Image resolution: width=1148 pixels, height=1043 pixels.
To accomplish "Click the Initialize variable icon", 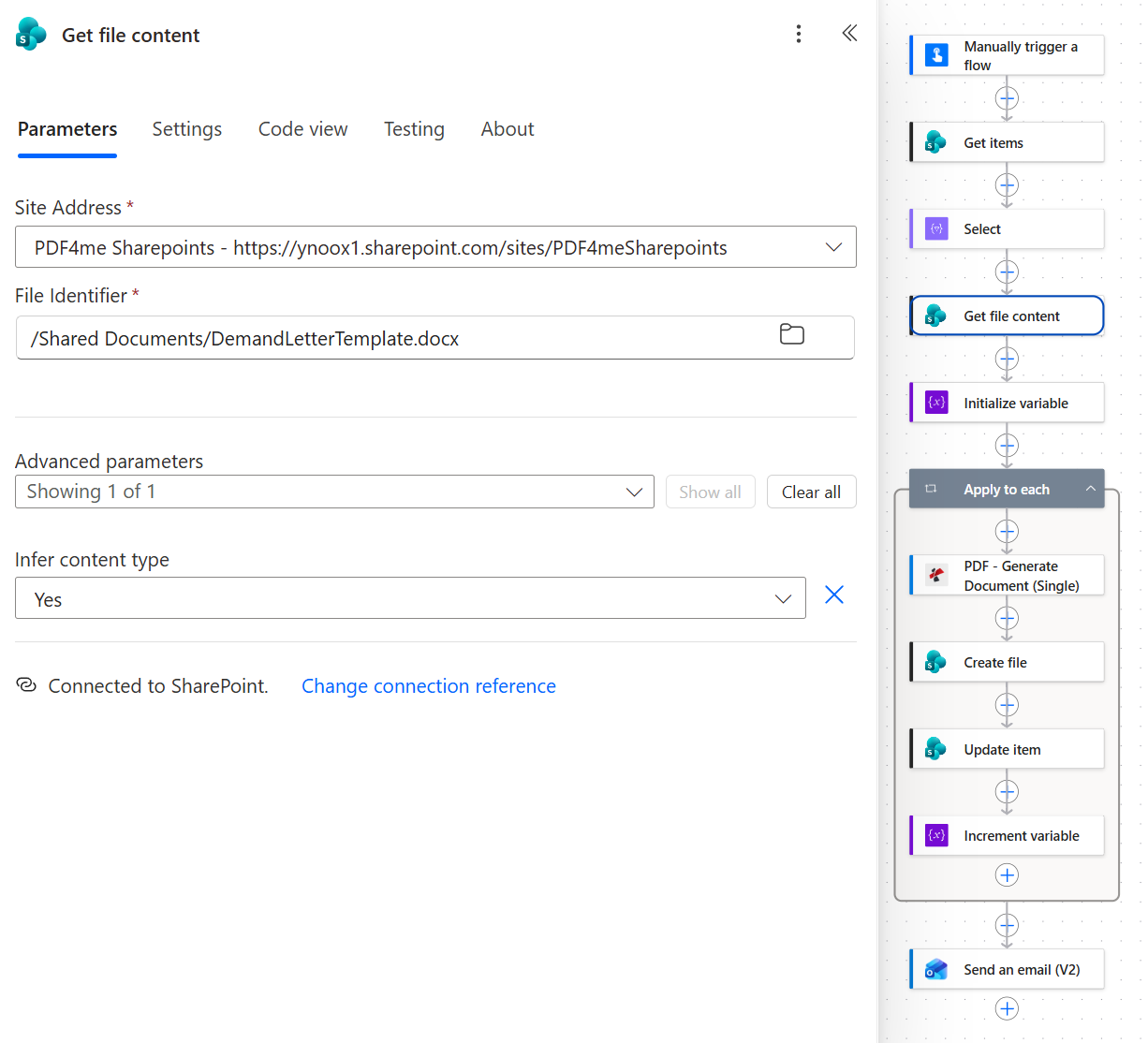I will tap(936, 403).
